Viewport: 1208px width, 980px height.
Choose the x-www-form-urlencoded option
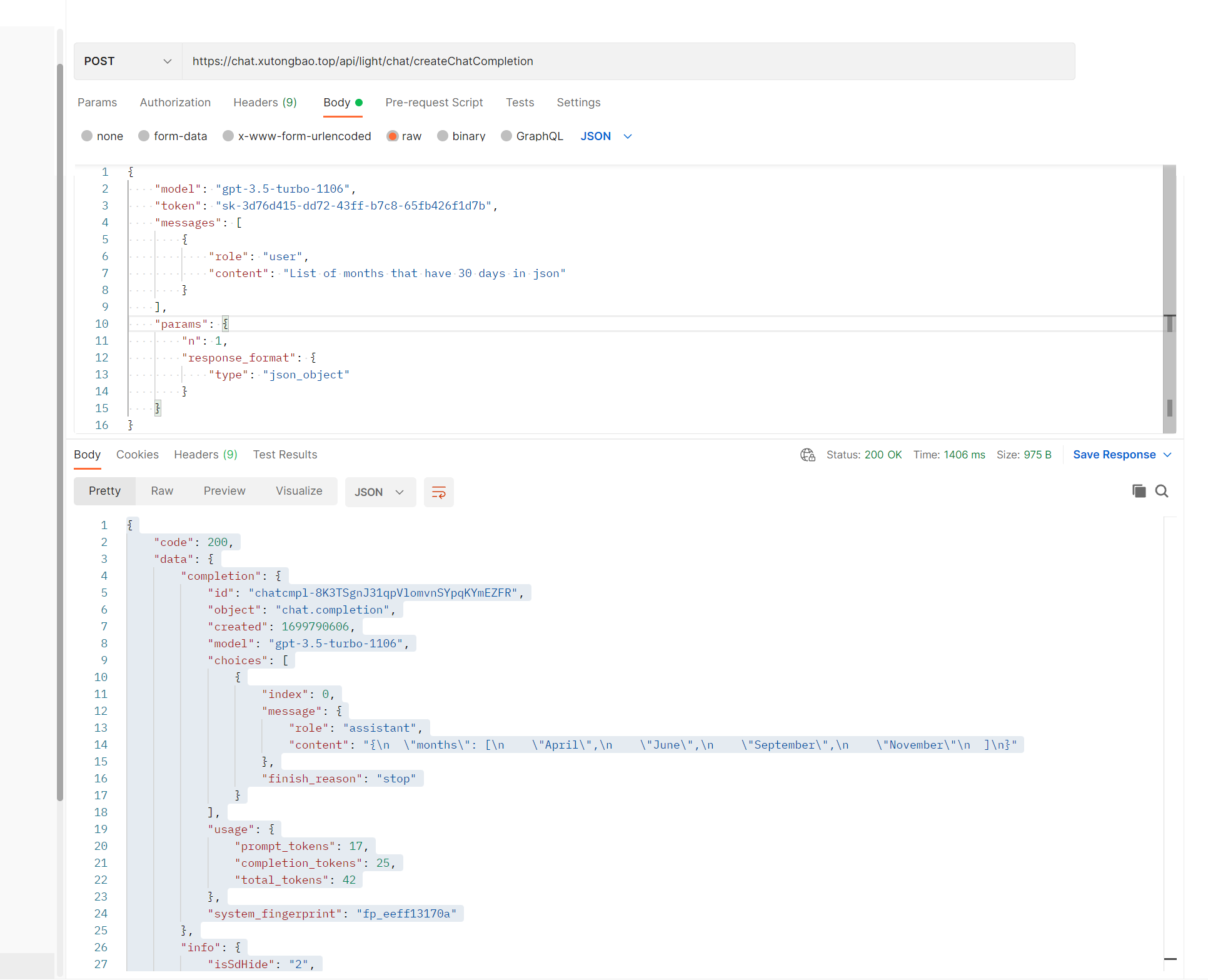pos(228,136)
